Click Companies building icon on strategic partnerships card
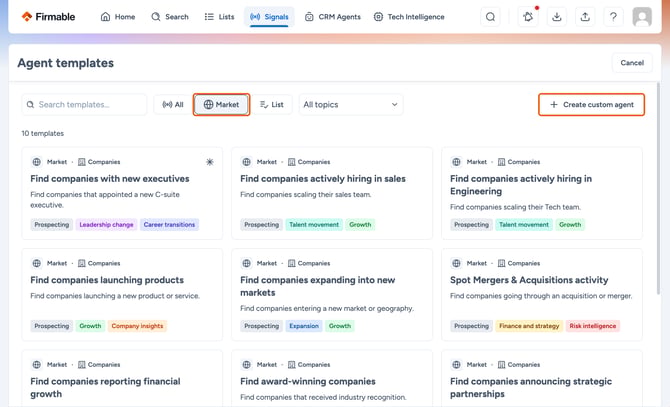670x407 pixels. coord(502,365)
